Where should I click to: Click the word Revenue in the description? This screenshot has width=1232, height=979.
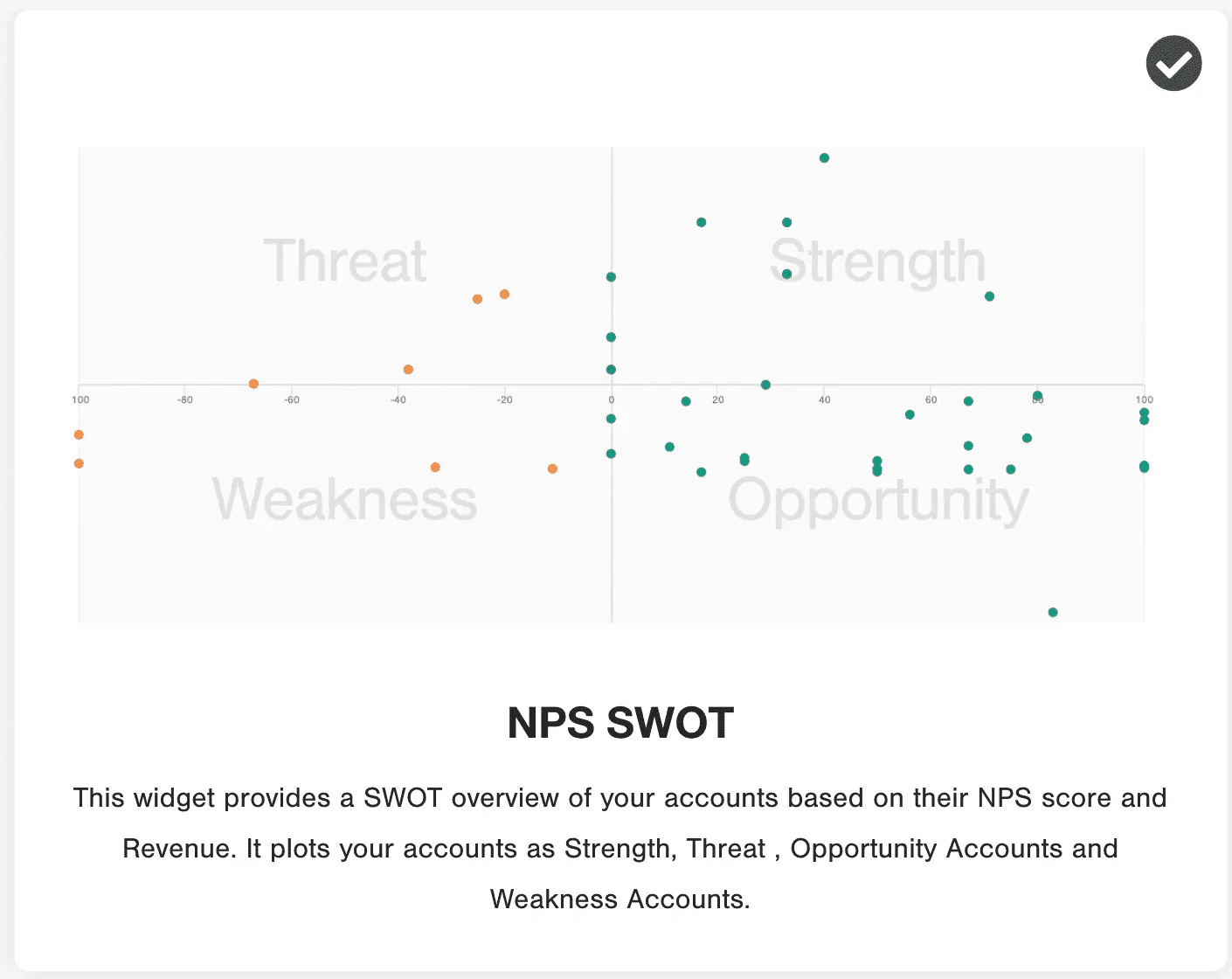click(176, 848)
